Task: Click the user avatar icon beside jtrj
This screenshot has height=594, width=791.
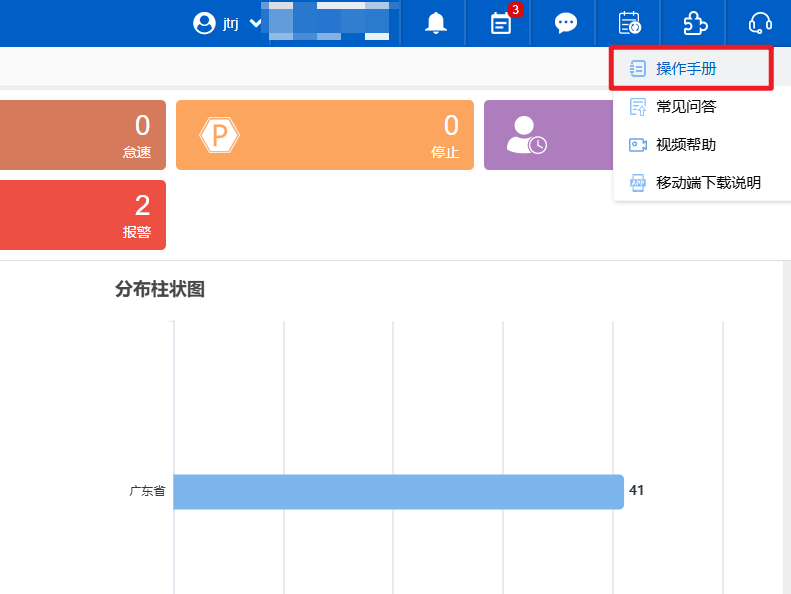Action: (204, 23)
